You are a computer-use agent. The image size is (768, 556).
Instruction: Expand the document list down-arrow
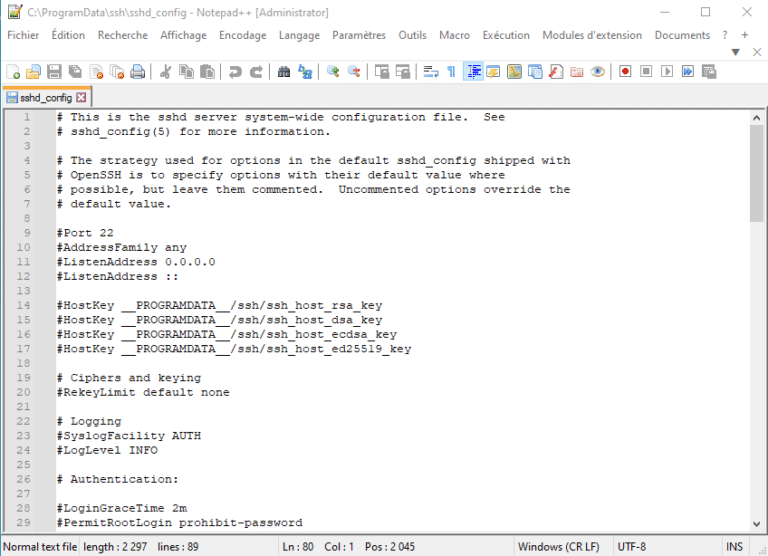[736, 52]
